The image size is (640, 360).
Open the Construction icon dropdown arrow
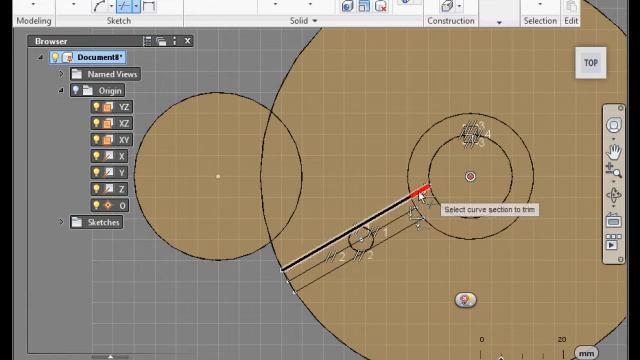click(x=460, y=6)
